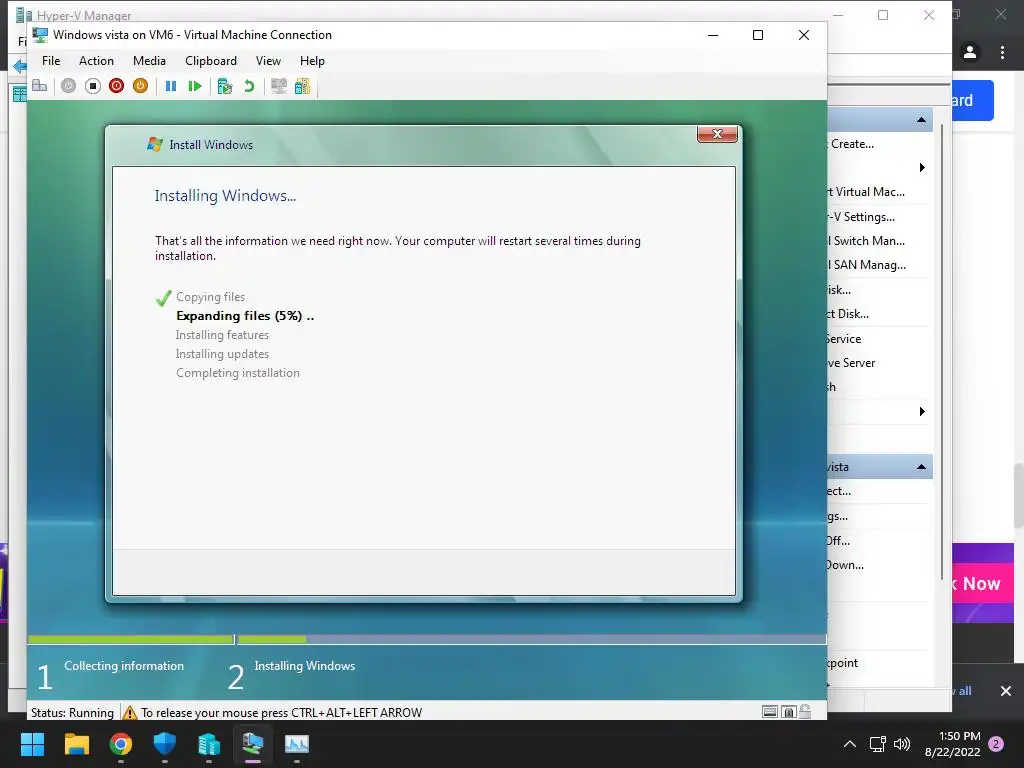Open Google Chrome from the taskbar

tap(121, 744)
